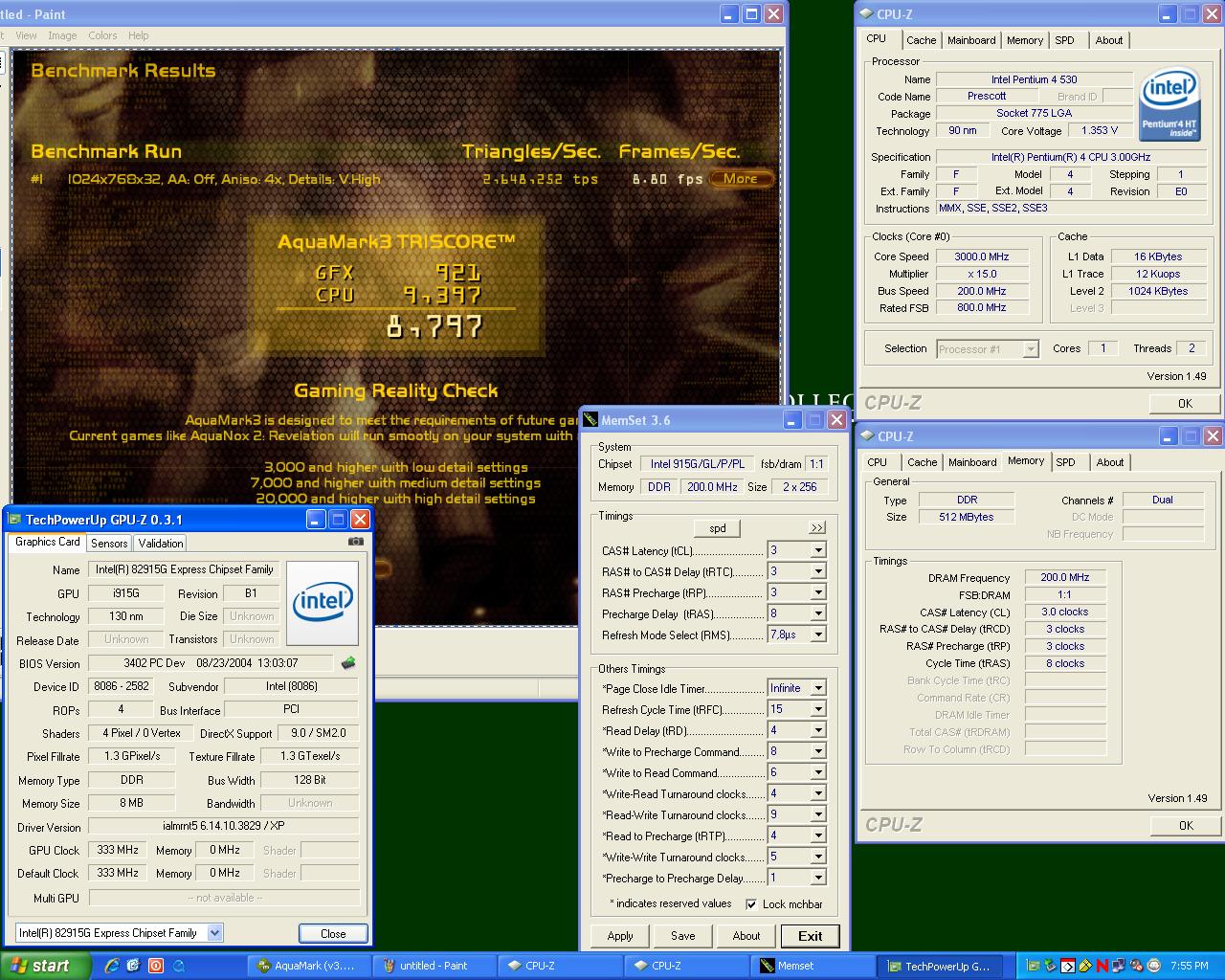Image resolution: width=1225 pixels, height=980 pixels.
Task: Click Intel logo in GPU-Z window
Action: pyautogui.click(x=323, y=602)
